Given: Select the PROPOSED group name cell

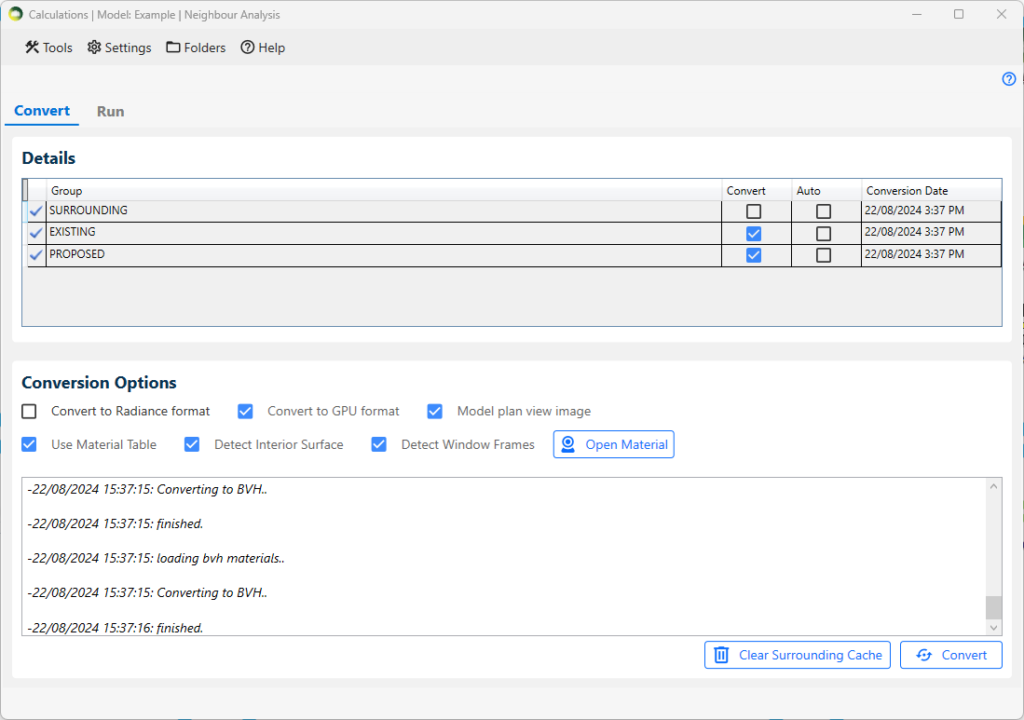Looking at the screenshot, I should coord(384,255).
